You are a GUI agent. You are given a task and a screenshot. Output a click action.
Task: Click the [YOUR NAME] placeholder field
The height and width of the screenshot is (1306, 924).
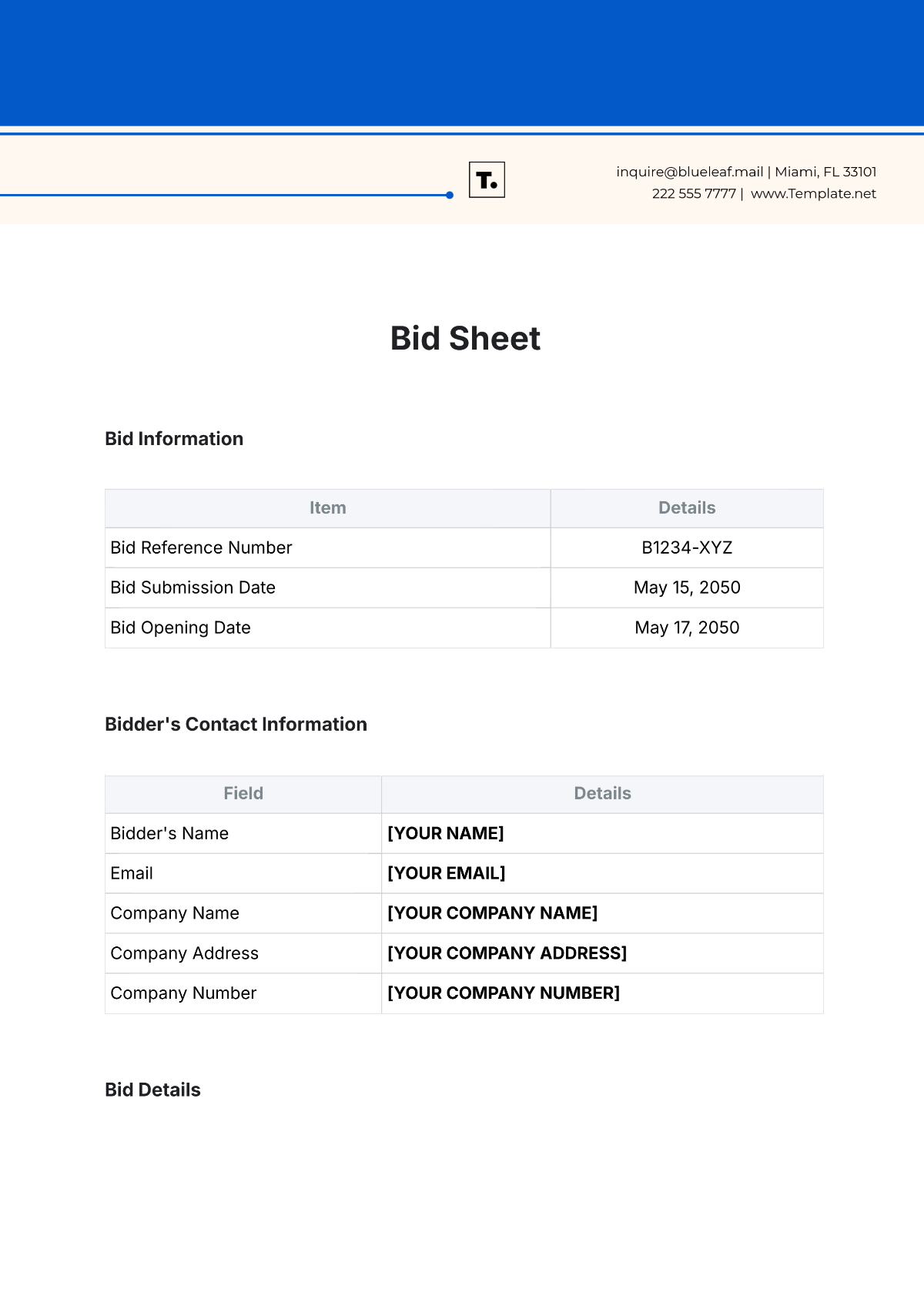tap(446, 833)
